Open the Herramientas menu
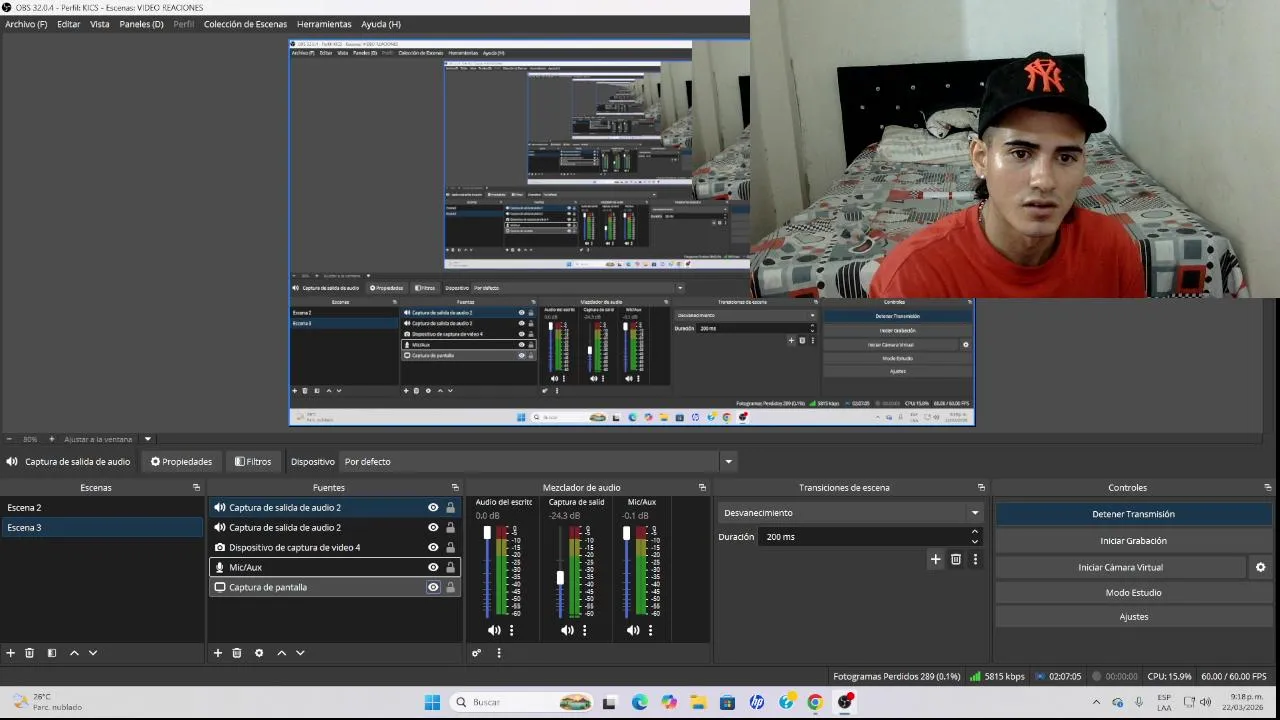The width and height of the screenshot is (1280, 720). pyautogui.click(x=324, y=24)
